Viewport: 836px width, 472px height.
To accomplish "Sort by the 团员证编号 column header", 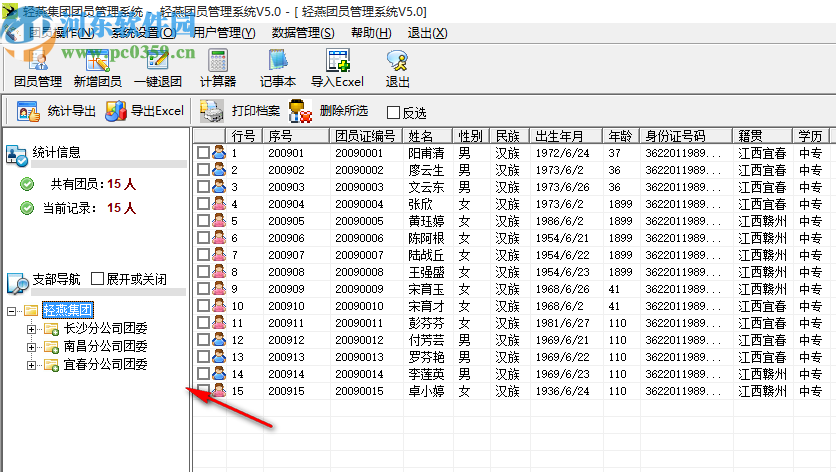I will coord(366,136).
